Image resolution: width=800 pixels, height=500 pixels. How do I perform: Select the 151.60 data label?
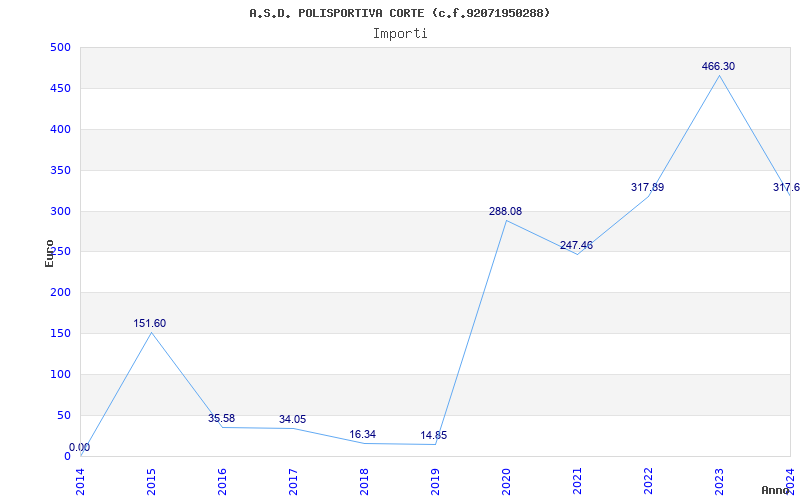(x=149, y=323)
